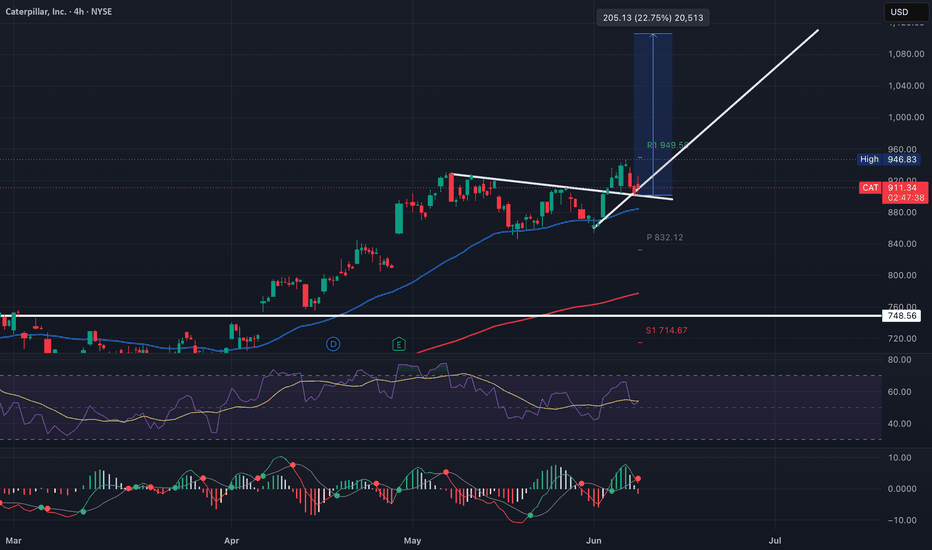932x550 pixels.
Task: Click the 880.00 price scale value
Action: click(902, 212)
